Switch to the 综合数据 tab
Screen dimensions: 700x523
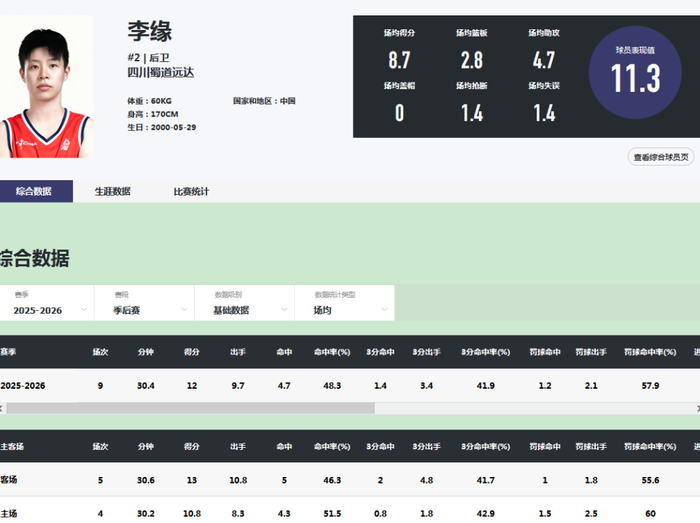35,191
